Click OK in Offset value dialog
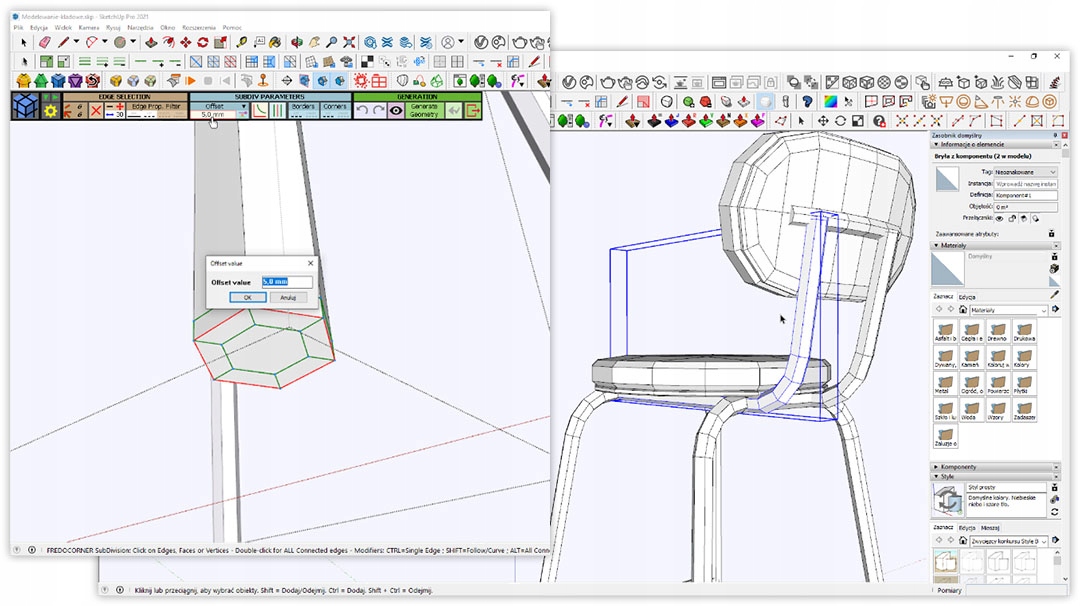 (247, 297)
